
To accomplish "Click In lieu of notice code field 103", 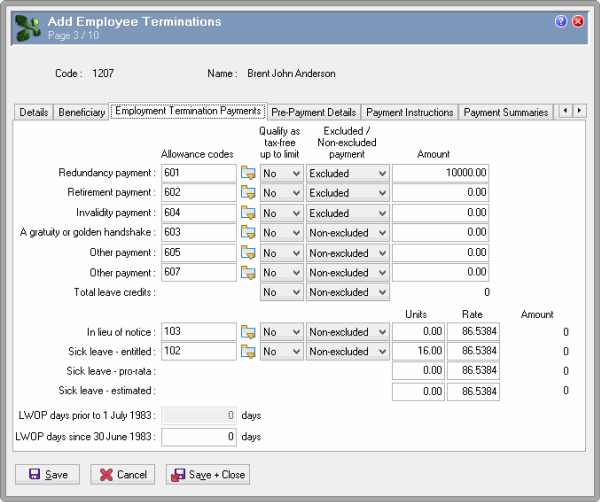I will coord(199,331).
